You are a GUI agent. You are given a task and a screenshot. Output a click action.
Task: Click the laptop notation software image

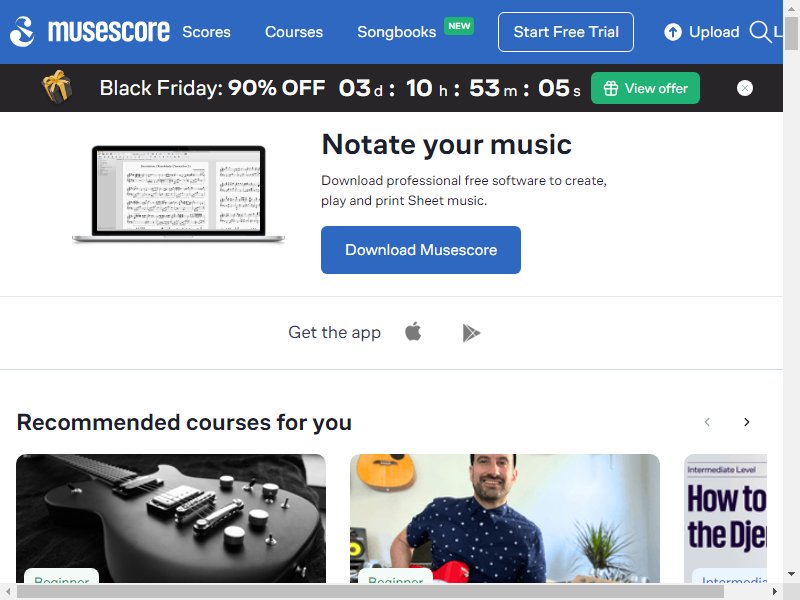[178, 194]
